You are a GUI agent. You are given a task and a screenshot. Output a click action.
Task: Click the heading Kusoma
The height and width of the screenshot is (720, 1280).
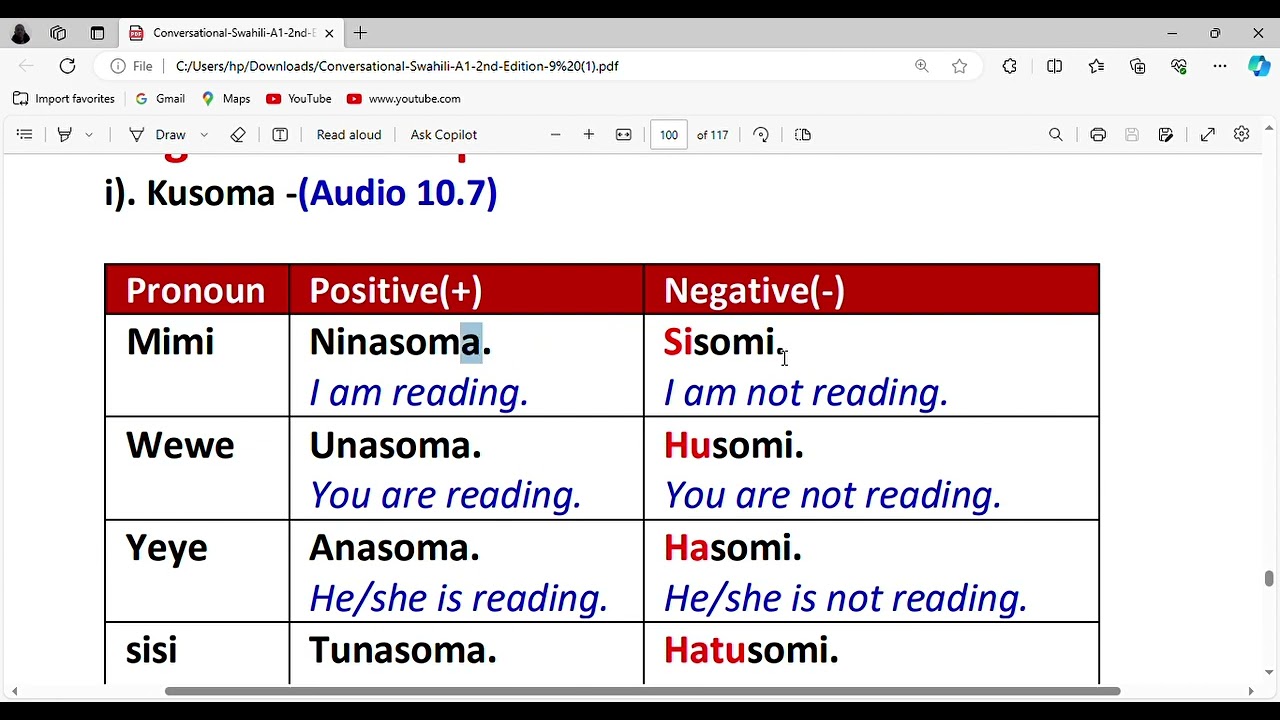tap(210, 193)
